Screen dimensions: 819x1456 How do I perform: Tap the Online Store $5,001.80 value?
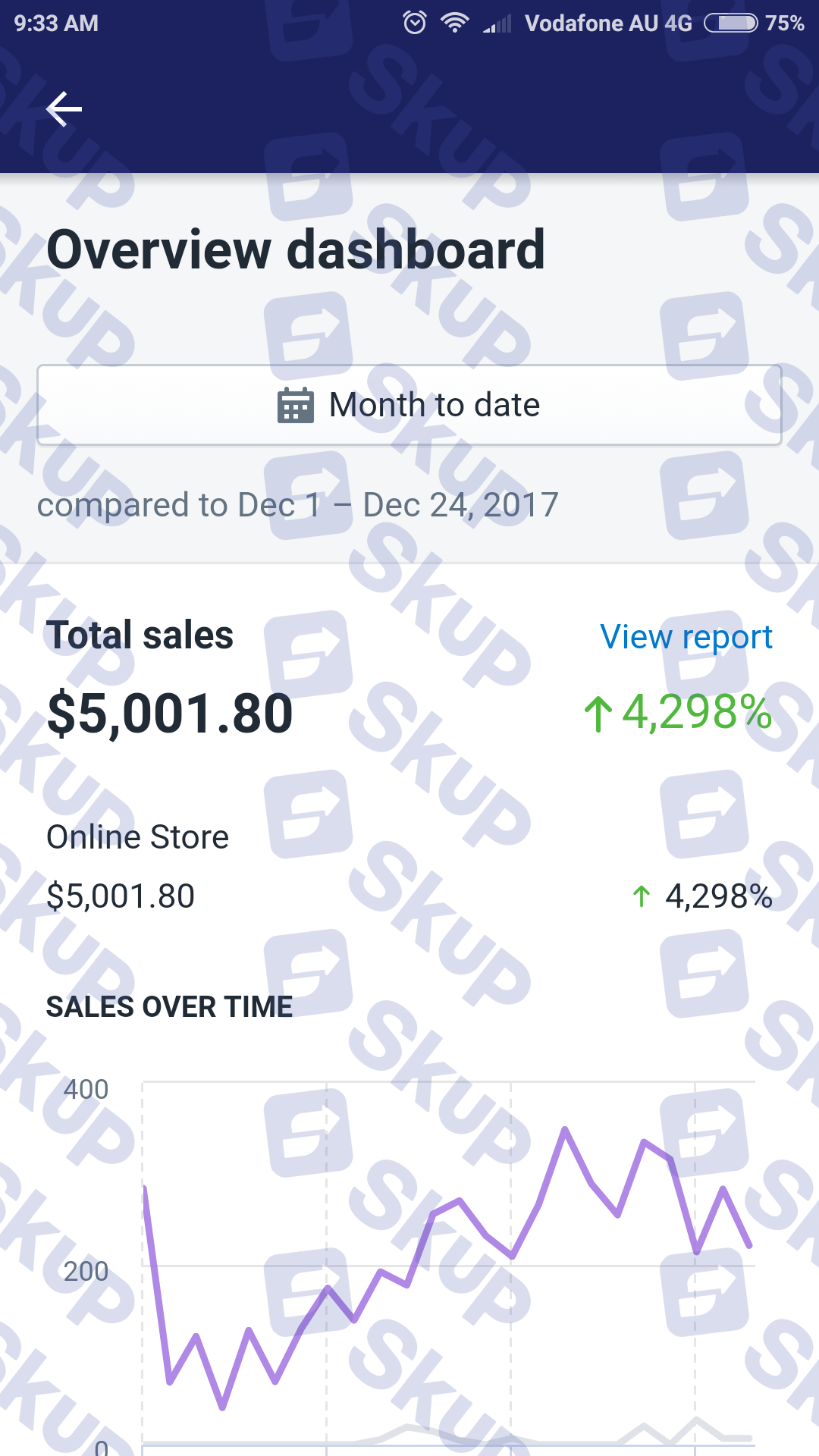tap(121, 896)
